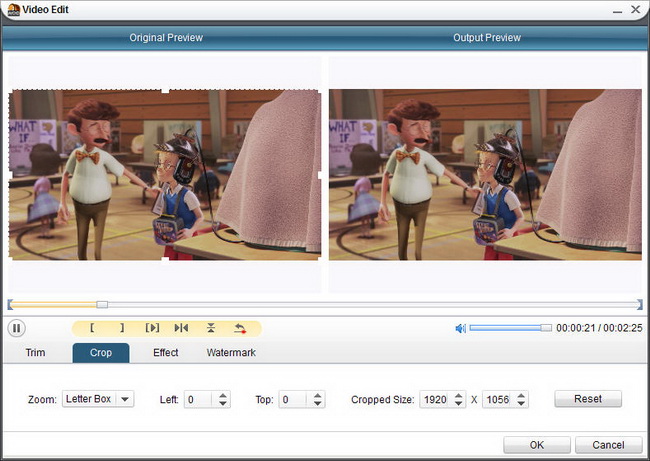This screenshot has height=461, width=650.
Task: Increase the Left crop value
Action: coord(223,395)
